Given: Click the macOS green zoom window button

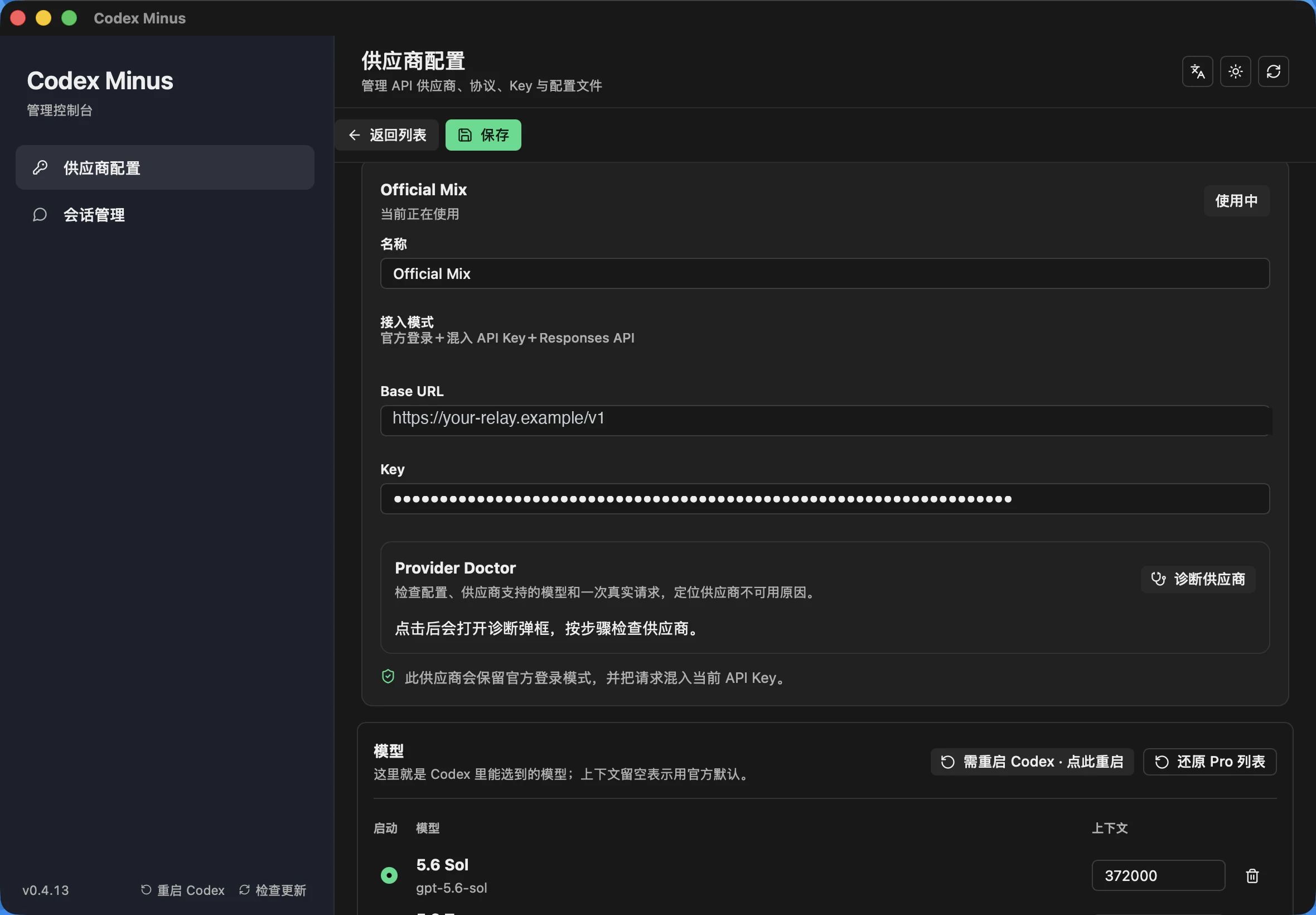Looking at the screenshot, I should 69,18.
